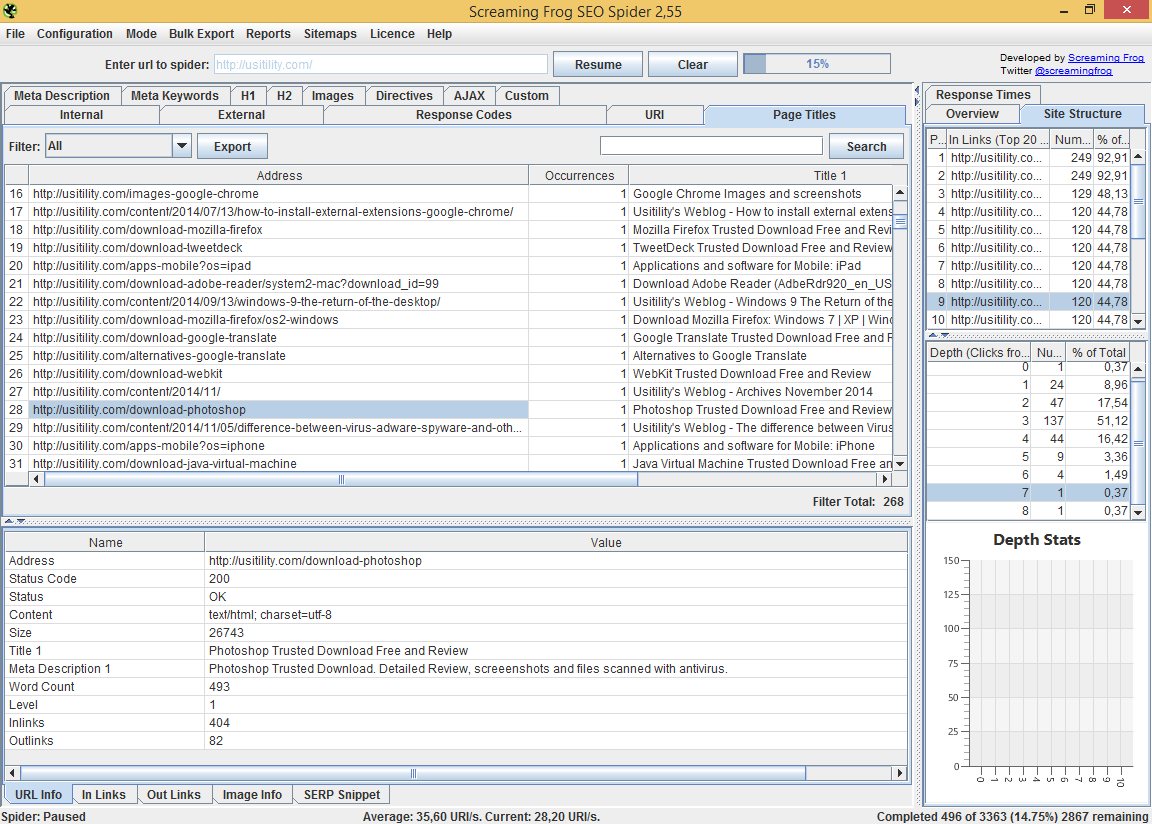Open the Sitemaps menu
This screenshot has width=1152, height=824.
coord(330,34)
